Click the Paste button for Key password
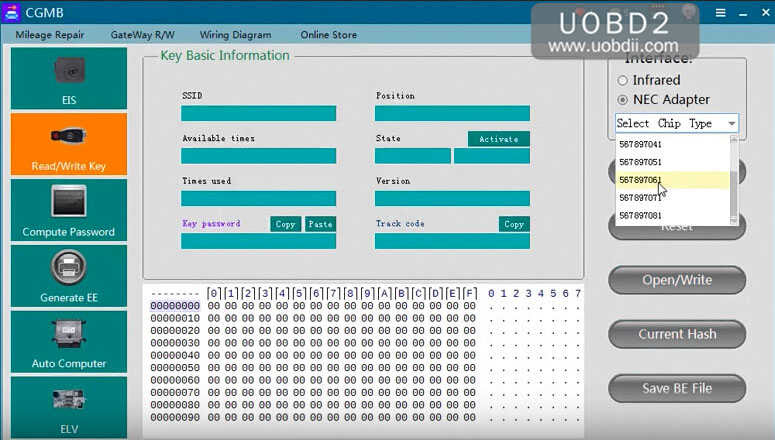 pyautogui.click(x=320, y=224)
